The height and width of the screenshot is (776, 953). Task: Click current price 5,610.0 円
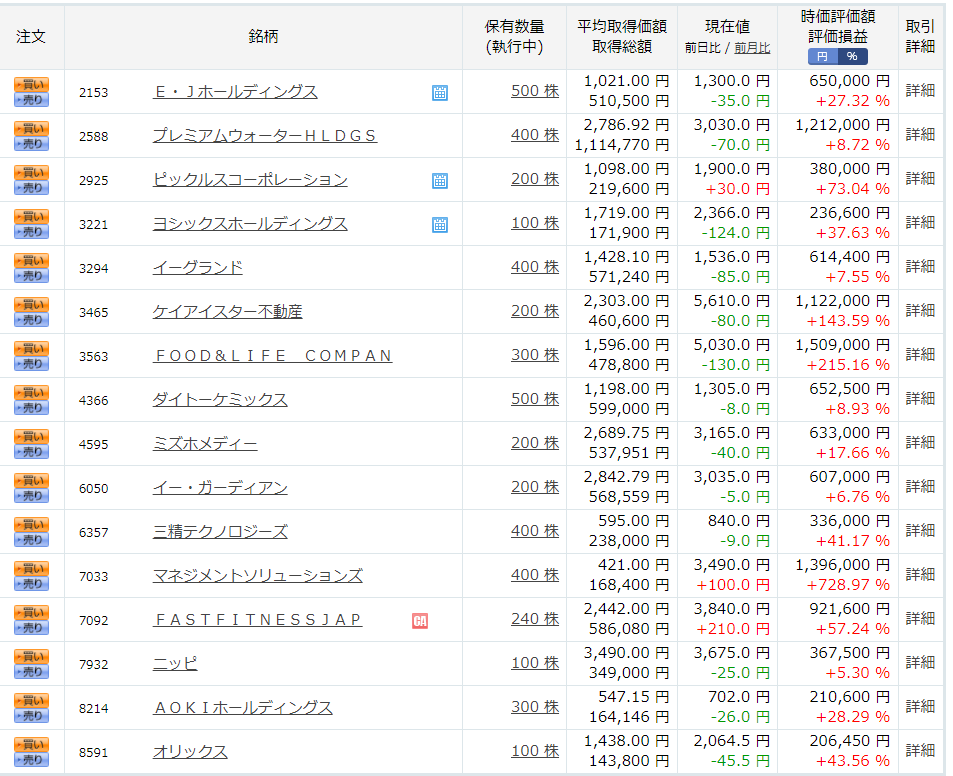[x=732, y=301]
